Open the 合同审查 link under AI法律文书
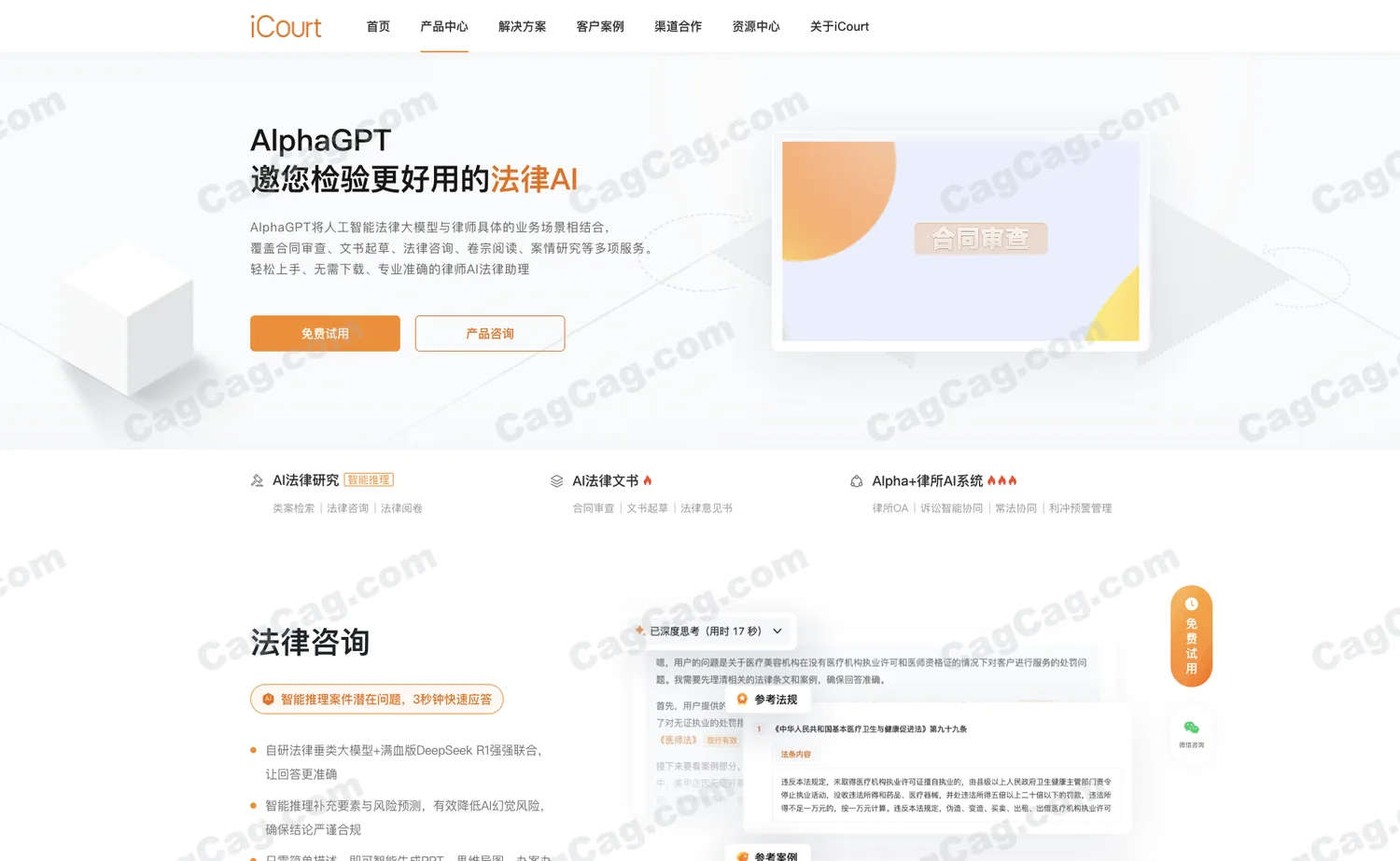 pos(594,508)
